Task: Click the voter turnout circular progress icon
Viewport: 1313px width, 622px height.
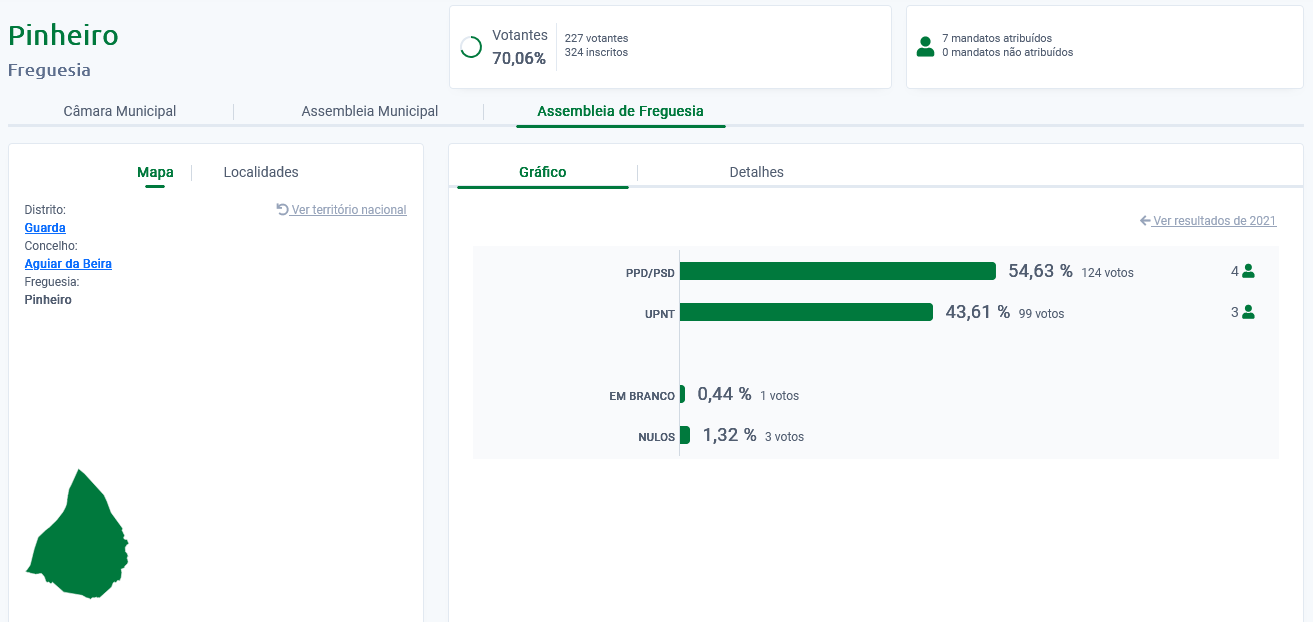Action: coord(471,47)
